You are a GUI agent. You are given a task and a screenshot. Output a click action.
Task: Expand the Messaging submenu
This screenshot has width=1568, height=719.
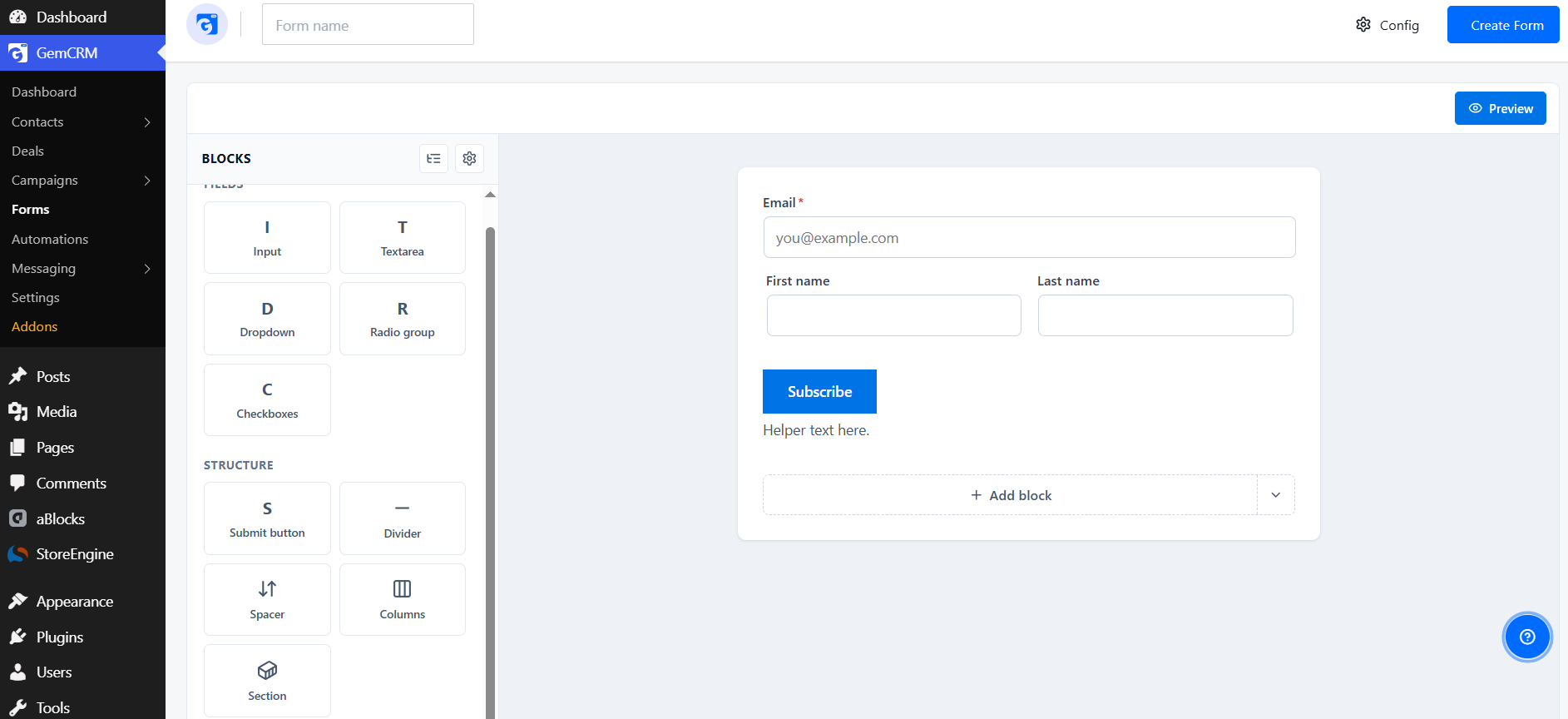(147, 269)
